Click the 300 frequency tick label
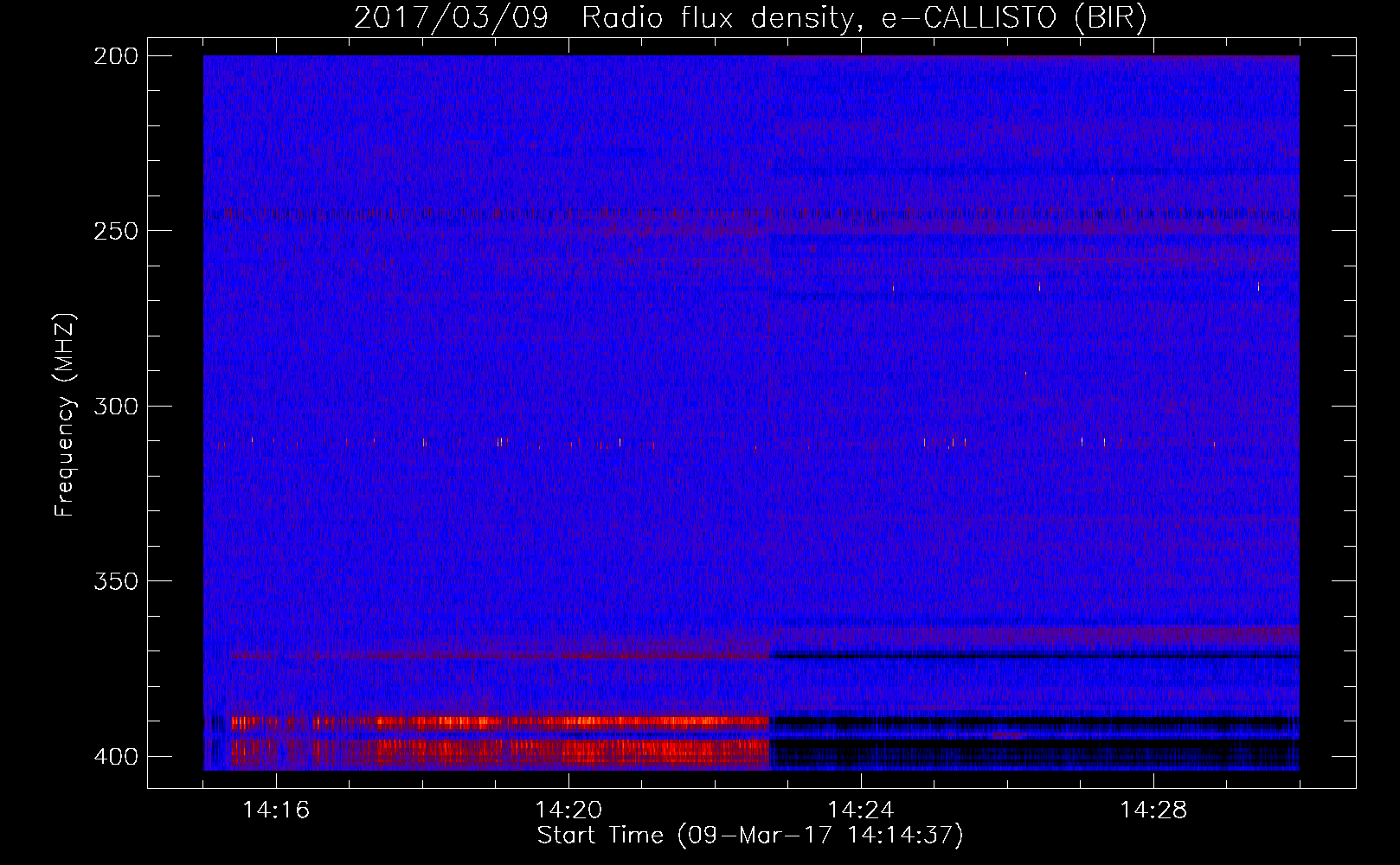 [x=116, y=407]
